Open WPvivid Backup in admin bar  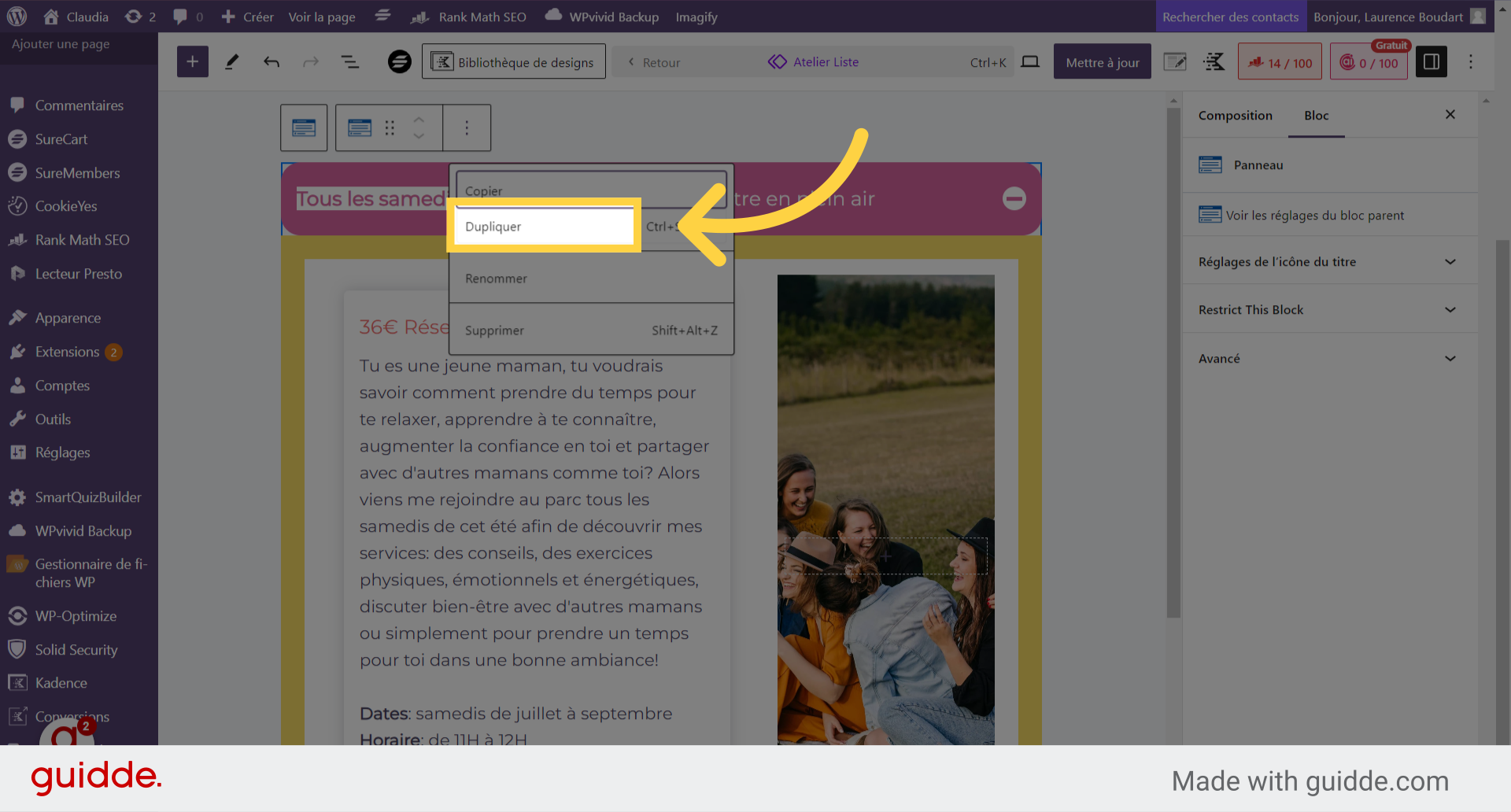(602, 17)
